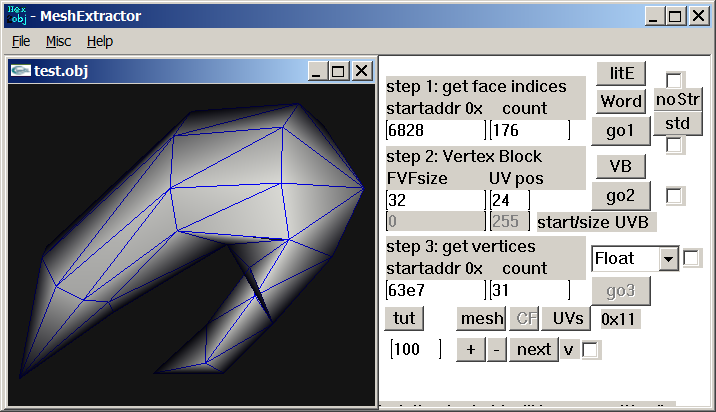716x412 pixels.
Task: Click the disabled UVB size field 255
Action: tap(510, 222)
